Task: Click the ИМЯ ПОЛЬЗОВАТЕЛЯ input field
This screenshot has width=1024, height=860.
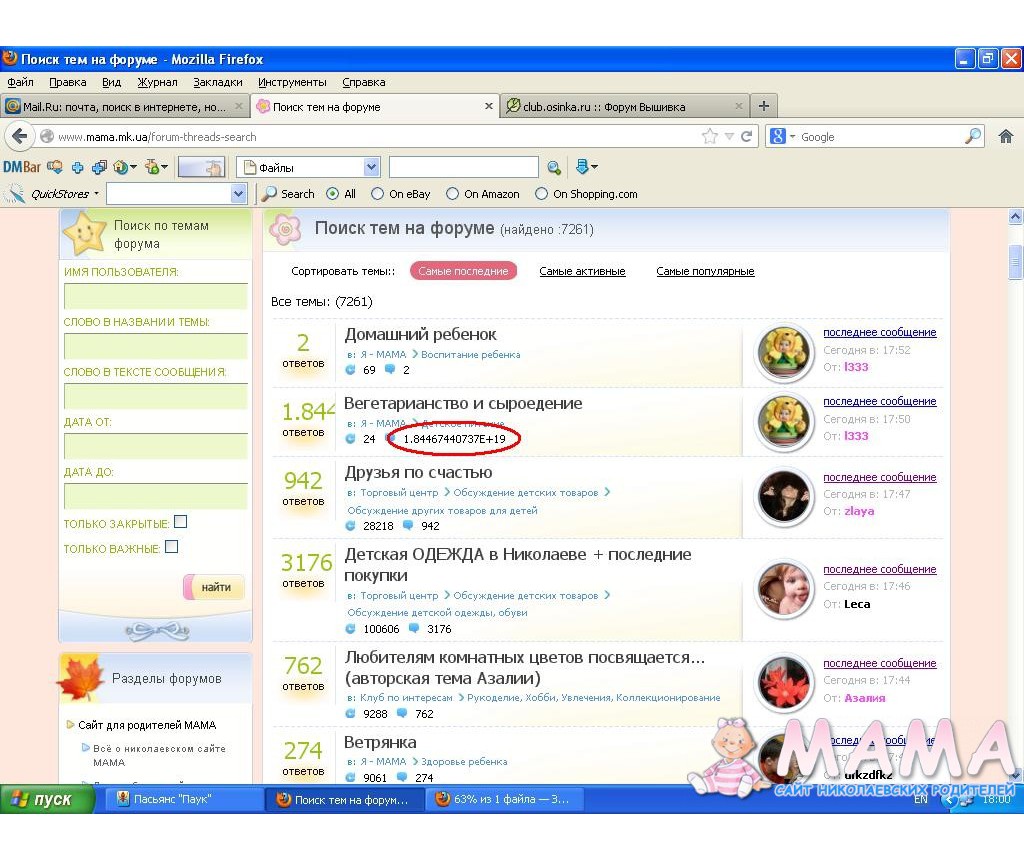Action: click(x=155, y=296)
